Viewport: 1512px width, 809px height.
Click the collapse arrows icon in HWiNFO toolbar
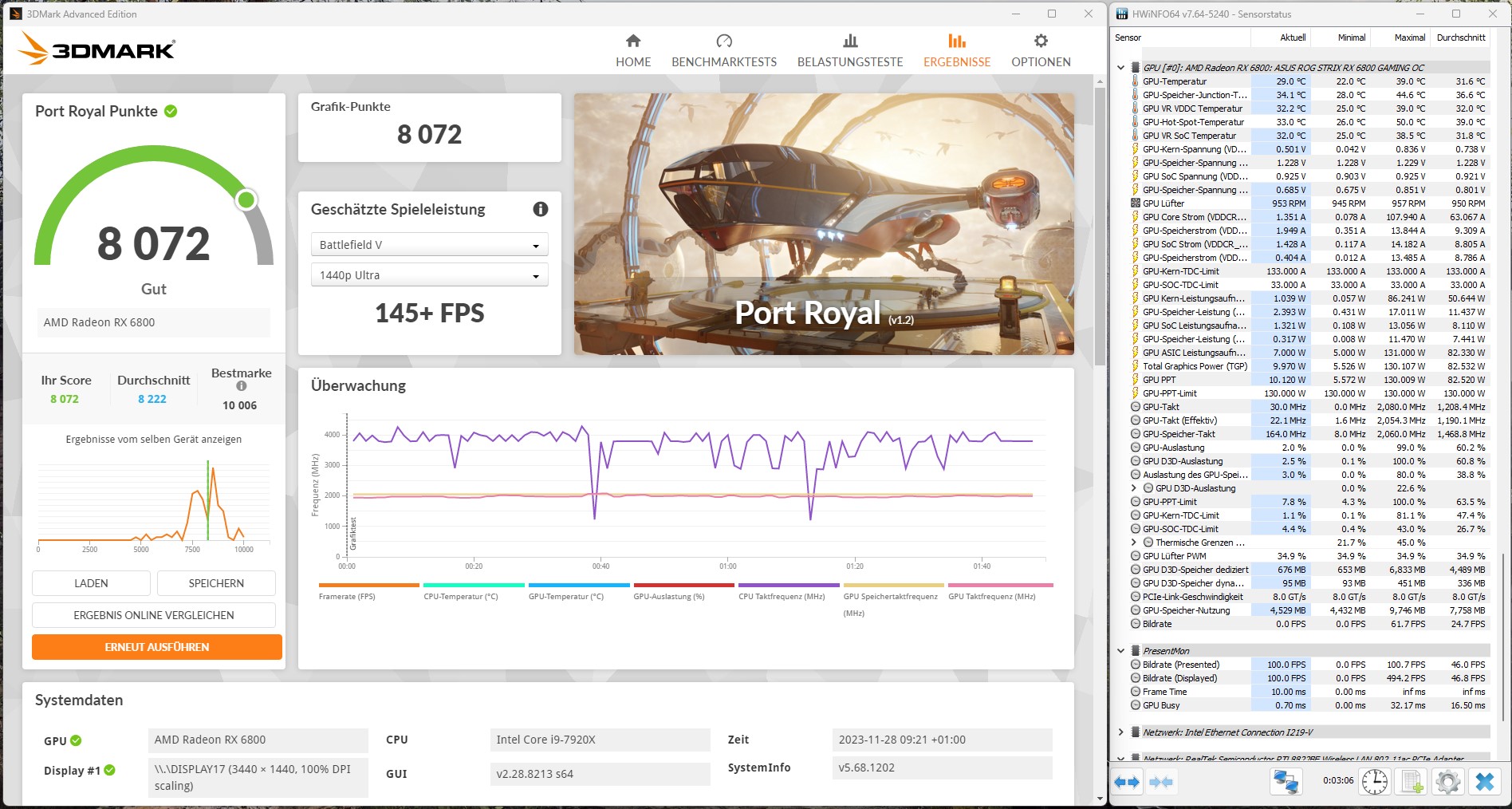[1161, 782]
